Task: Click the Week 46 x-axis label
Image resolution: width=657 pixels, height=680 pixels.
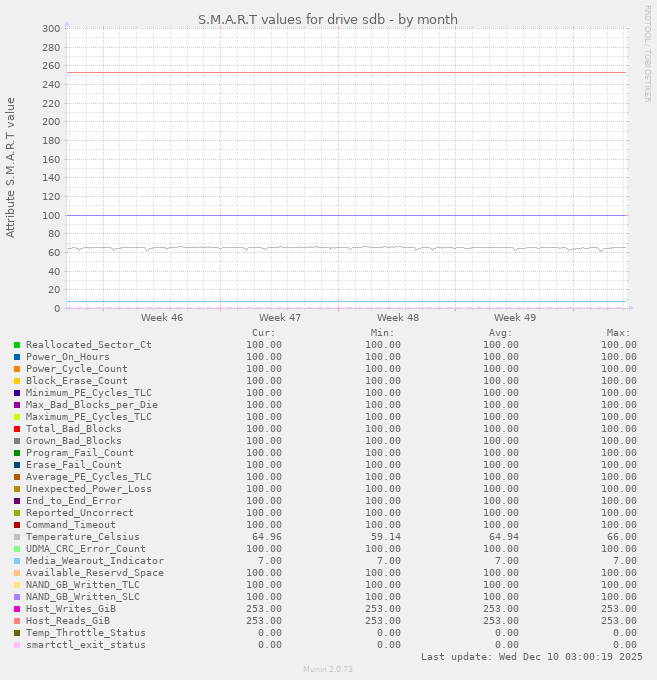Action: tap(162, 317)
